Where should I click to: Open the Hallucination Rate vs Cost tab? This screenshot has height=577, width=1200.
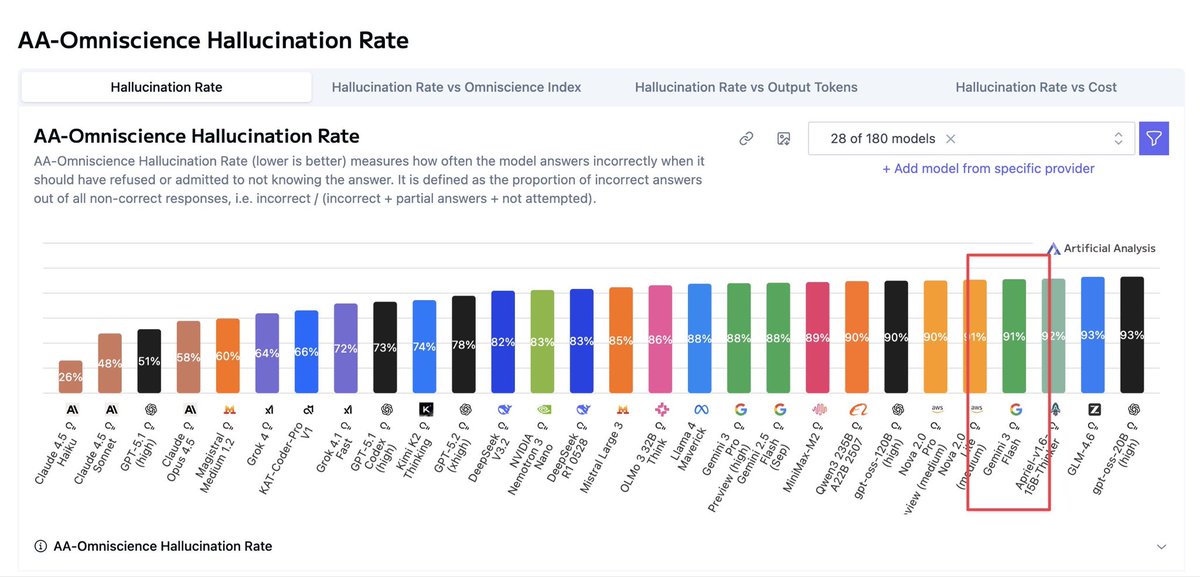pyautogui.click(x=1036, y=87)
